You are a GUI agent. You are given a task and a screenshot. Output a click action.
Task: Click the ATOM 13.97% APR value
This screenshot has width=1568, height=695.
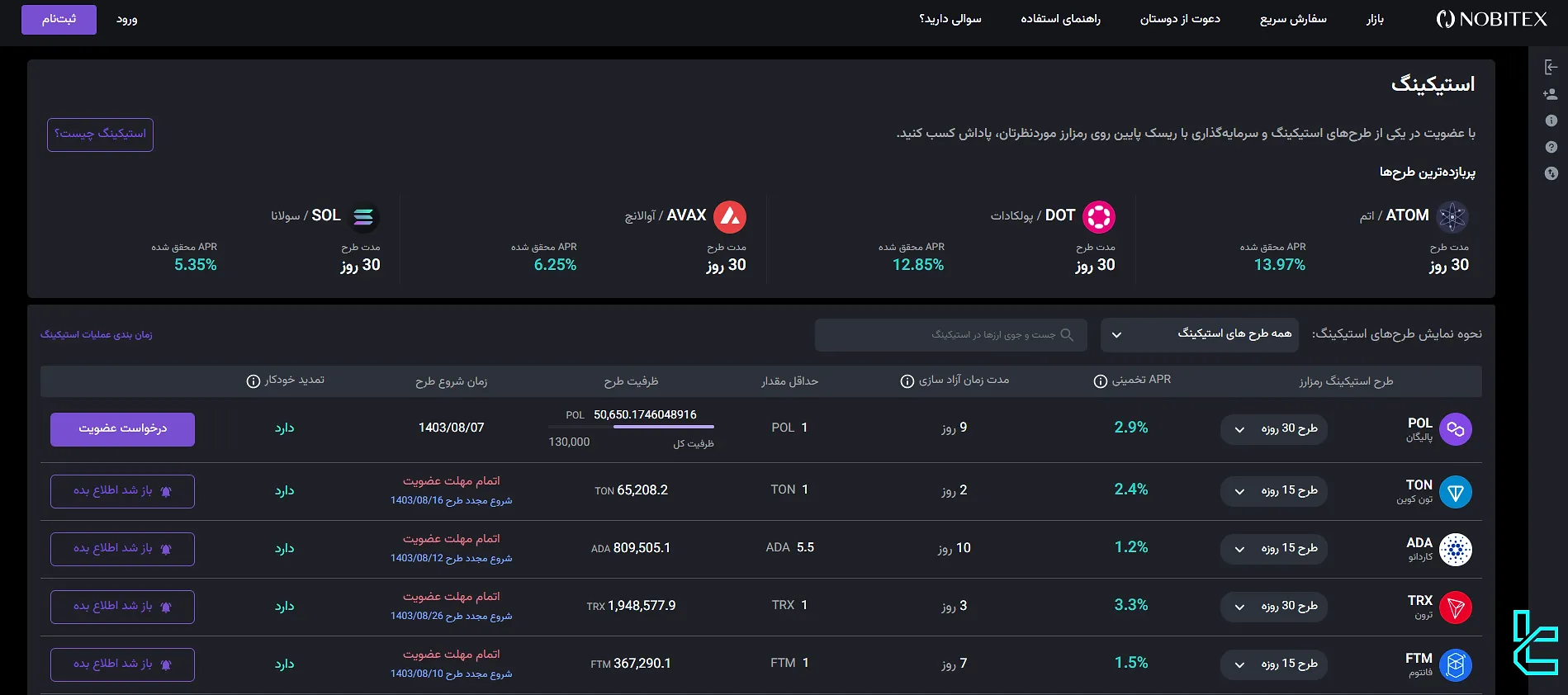pos(1279,265)
